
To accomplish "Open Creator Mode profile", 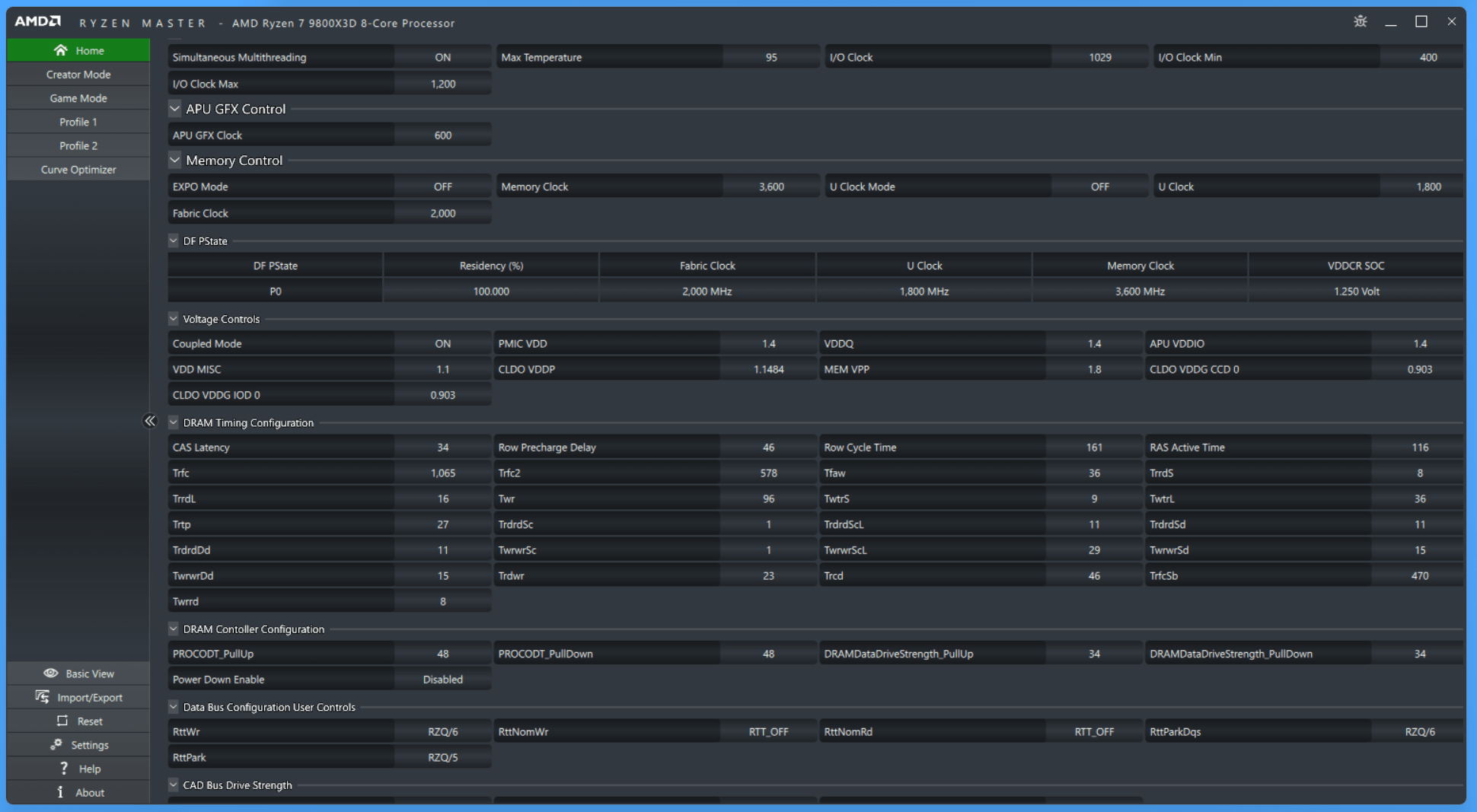I will 78,75.
